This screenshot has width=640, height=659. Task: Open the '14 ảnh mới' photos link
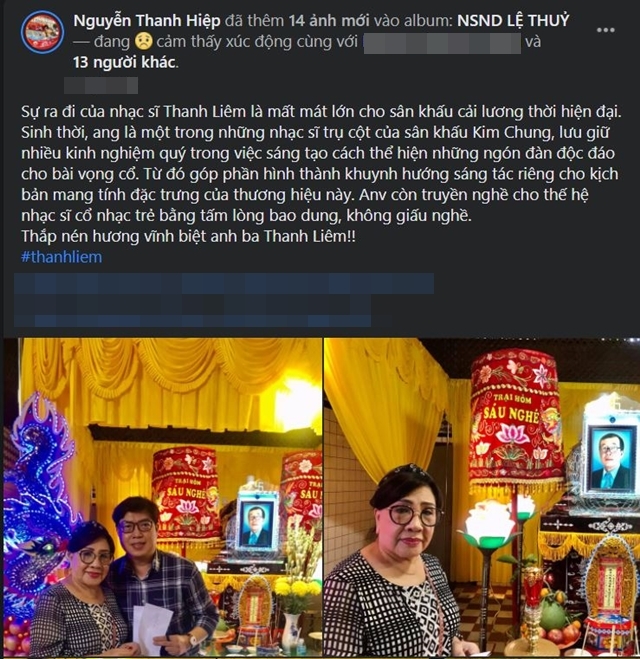pos(329,21)
